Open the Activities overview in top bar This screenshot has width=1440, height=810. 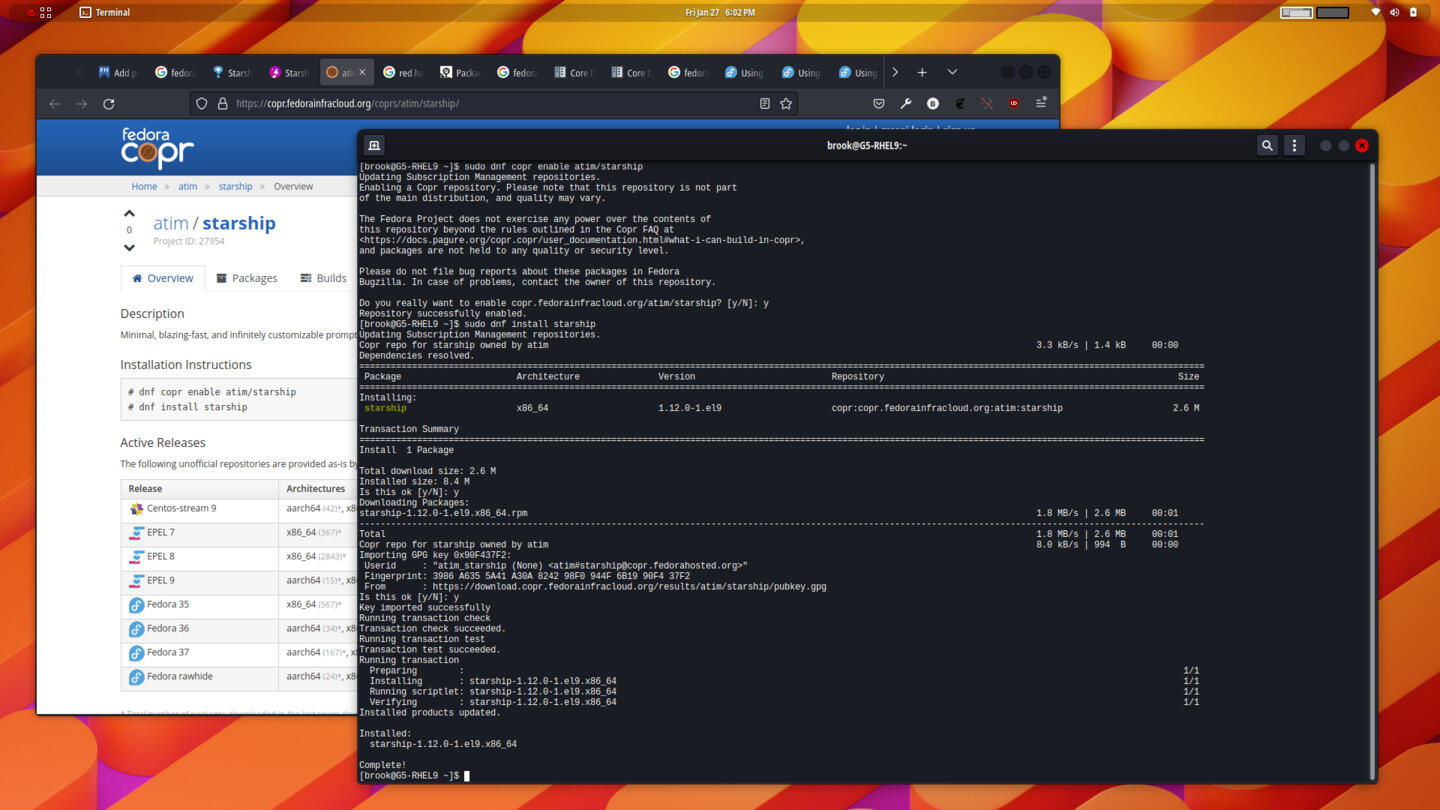[x=29, y=12]
